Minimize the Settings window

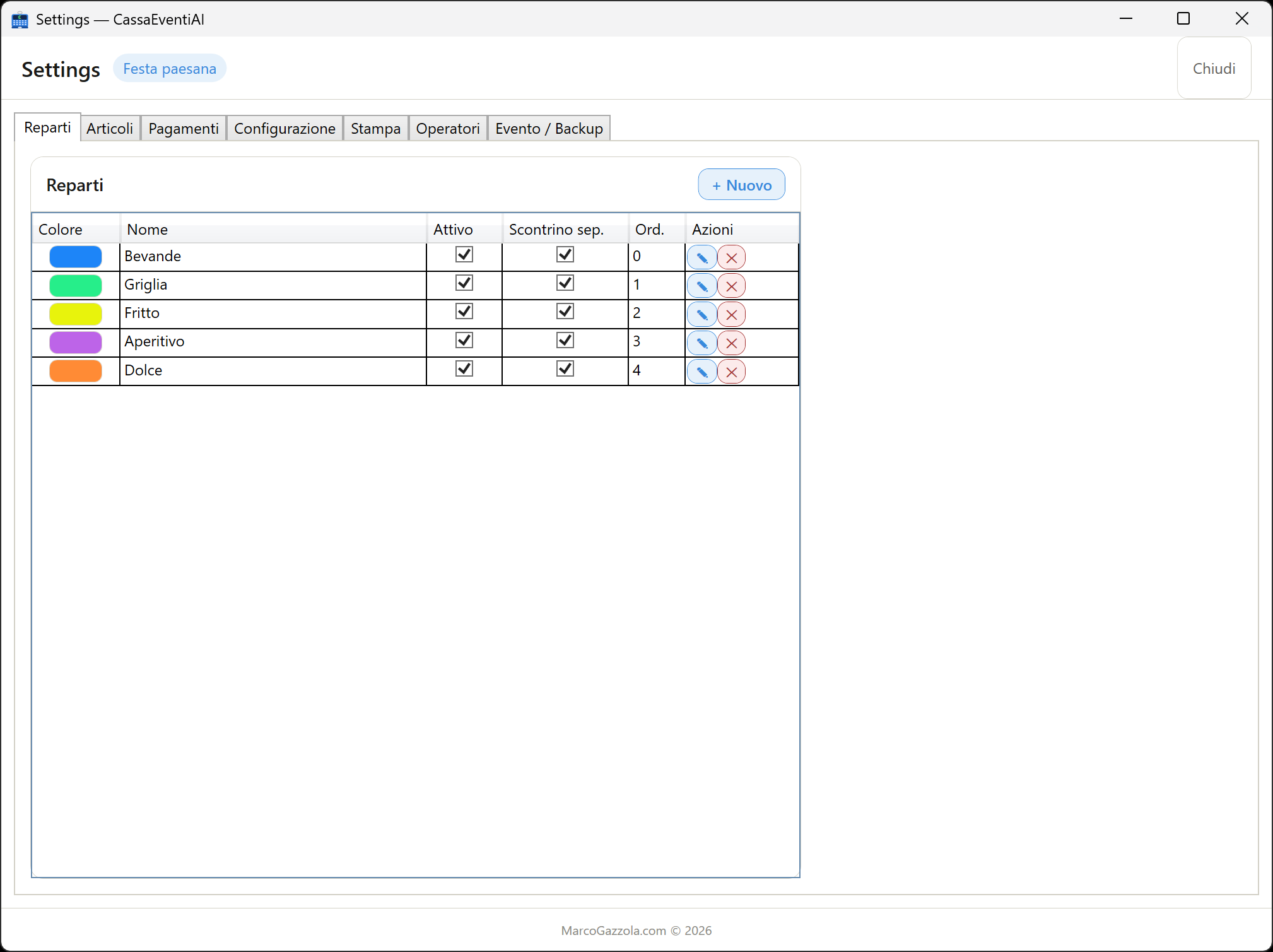(x=1126, y=19)
